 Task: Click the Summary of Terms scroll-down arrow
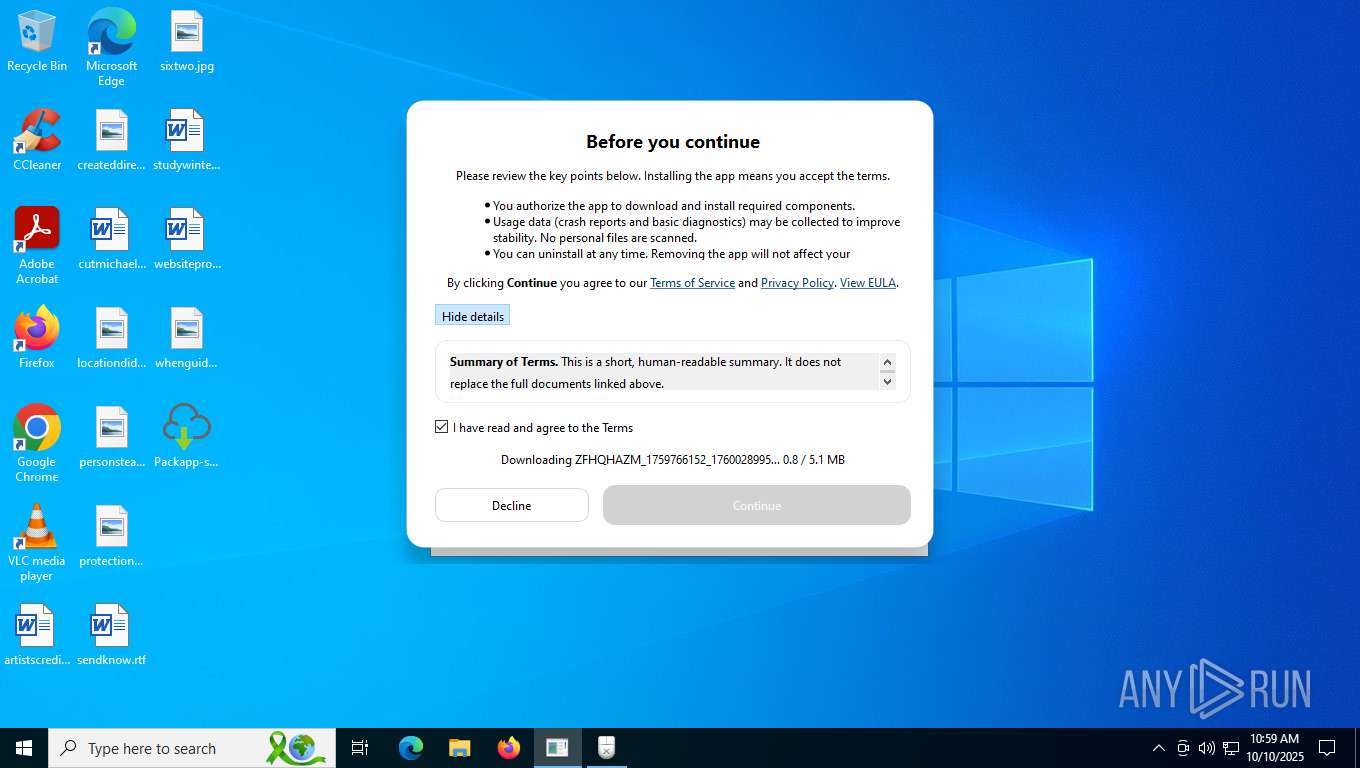point(887,381)
